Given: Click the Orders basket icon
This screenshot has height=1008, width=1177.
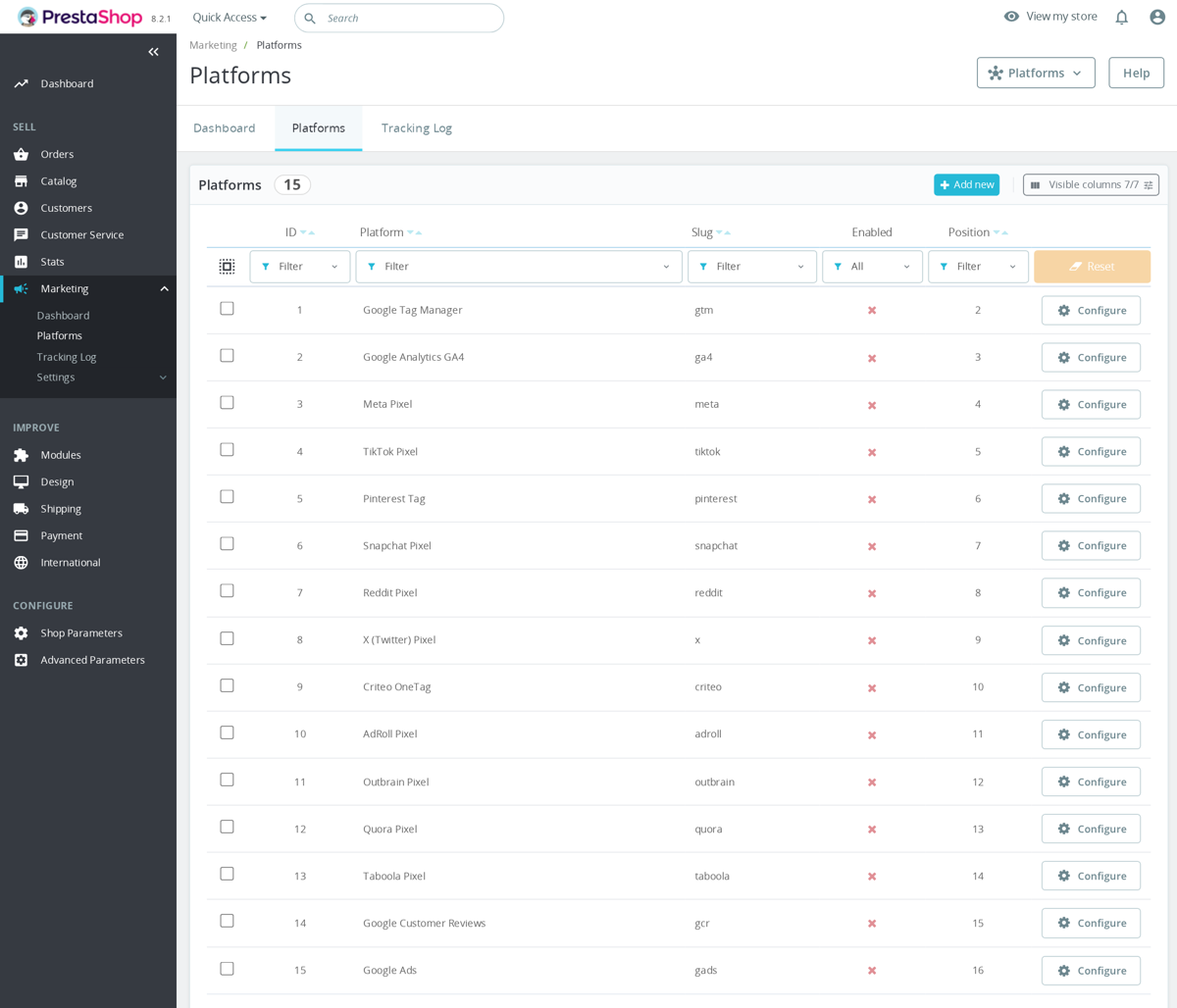Looking at the screenshot, I should tap(21, 154).
